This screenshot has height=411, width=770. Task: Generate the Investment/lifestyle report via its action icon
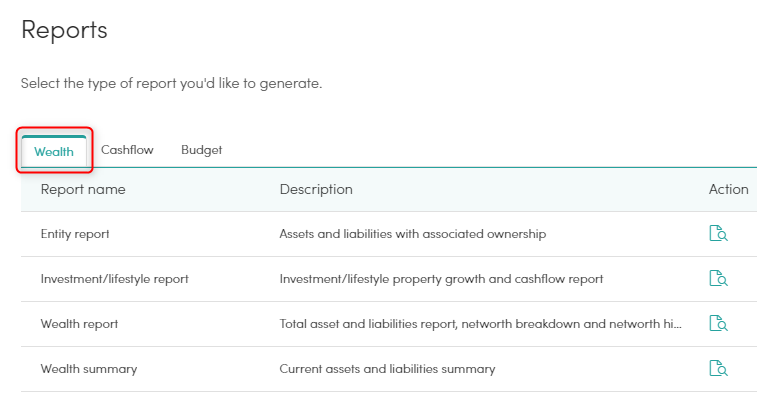pyautogui.click(x=718, y=278)
